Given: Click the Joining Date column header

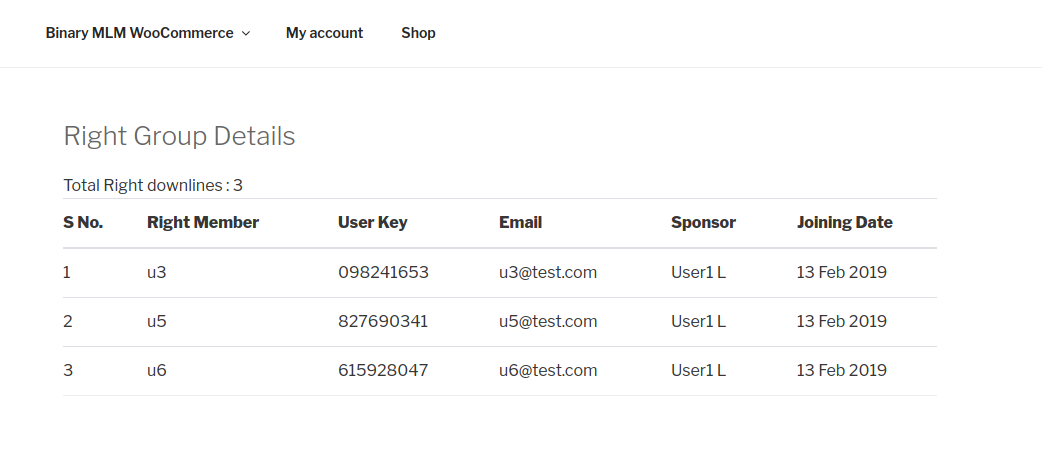Looking at the screenshot, I should click(x=845, y=223).
